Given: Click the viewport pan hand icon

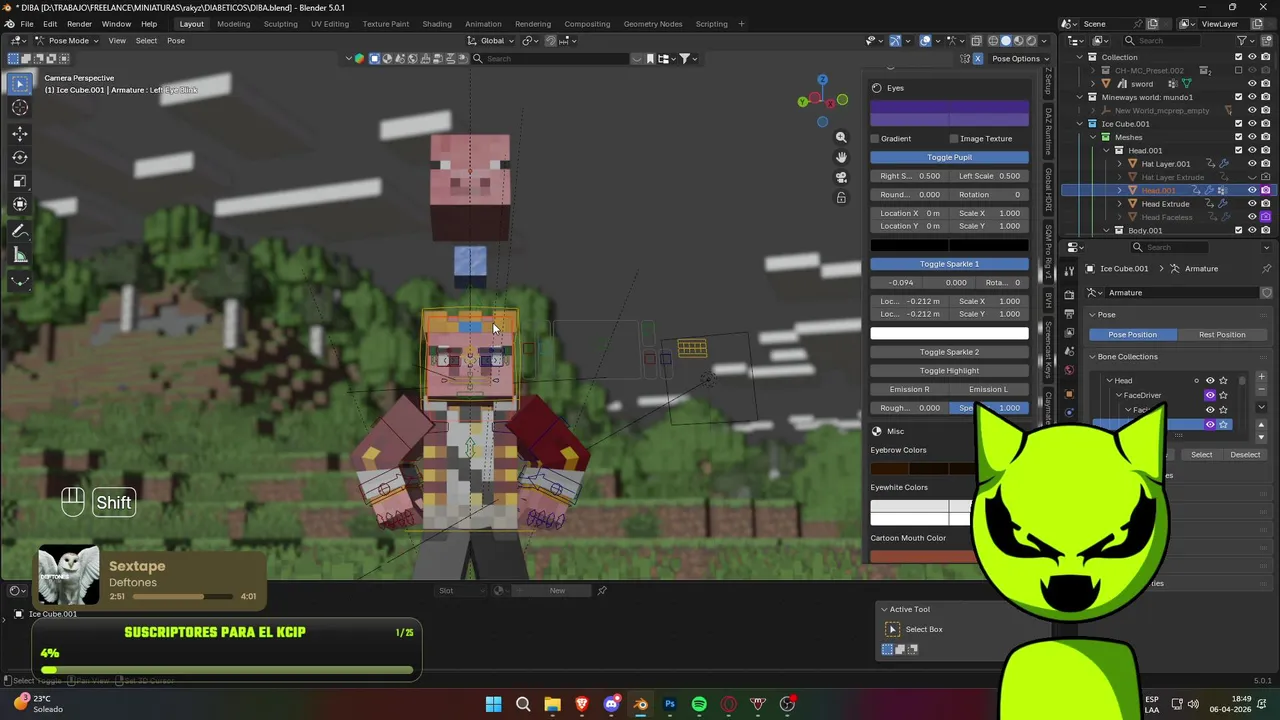Looking at the screenshot, I should pyautogui.click(x=841, y=157).
